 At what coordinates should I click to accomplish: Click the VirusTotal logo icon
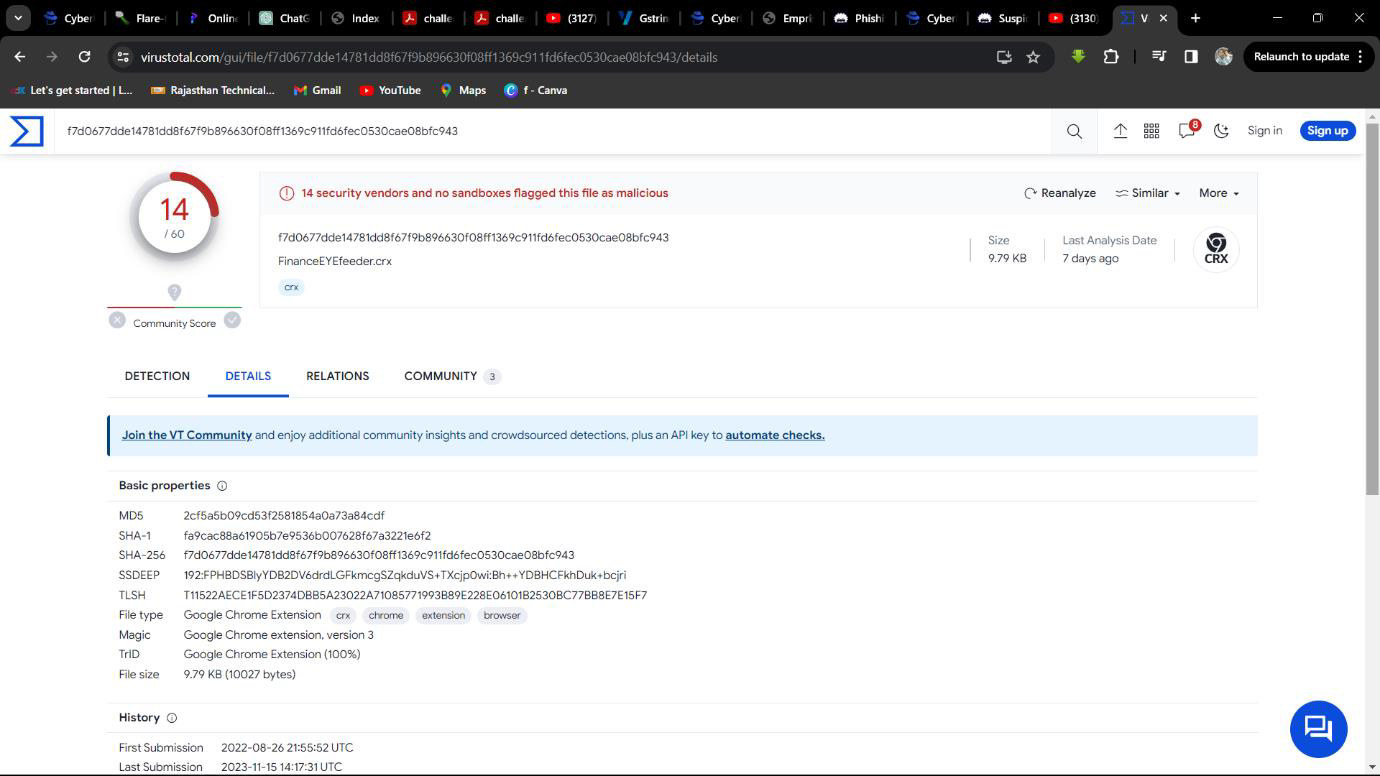(x=27, y=131)
